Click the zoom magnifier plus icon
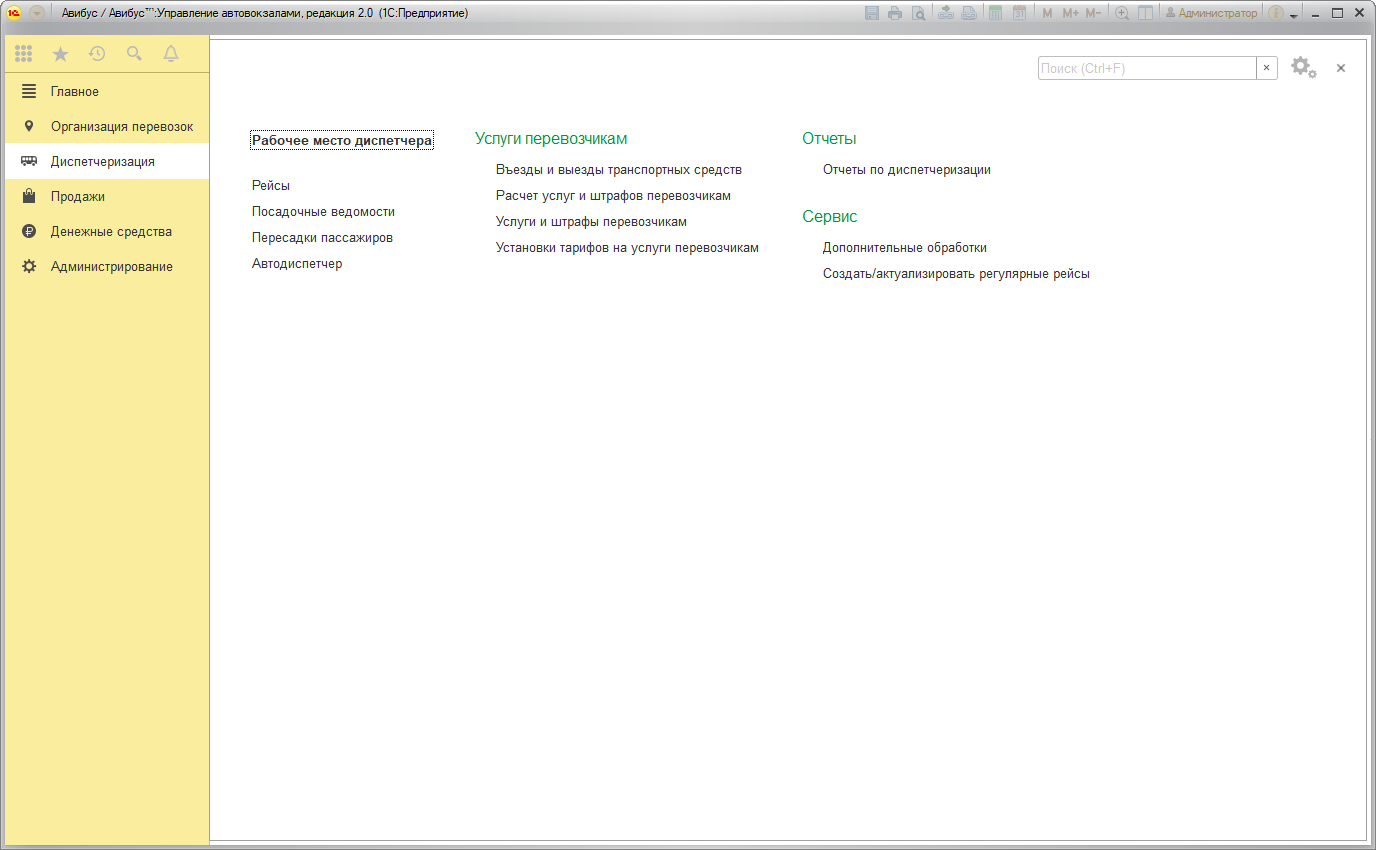Viewport: 1376px width, 850px height. click(1122, 13)
